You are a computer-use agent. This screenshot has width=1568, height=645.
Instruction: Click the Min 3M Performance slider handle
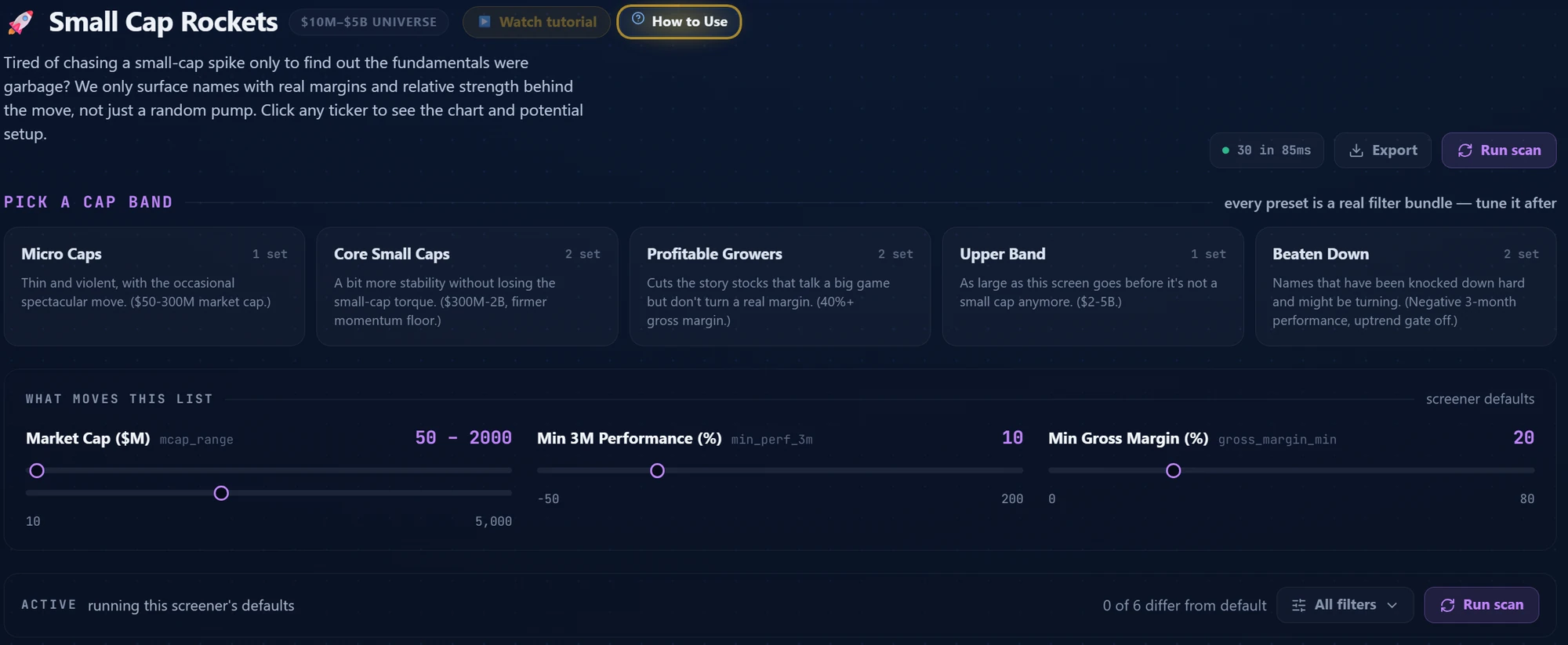coord(657,471)
